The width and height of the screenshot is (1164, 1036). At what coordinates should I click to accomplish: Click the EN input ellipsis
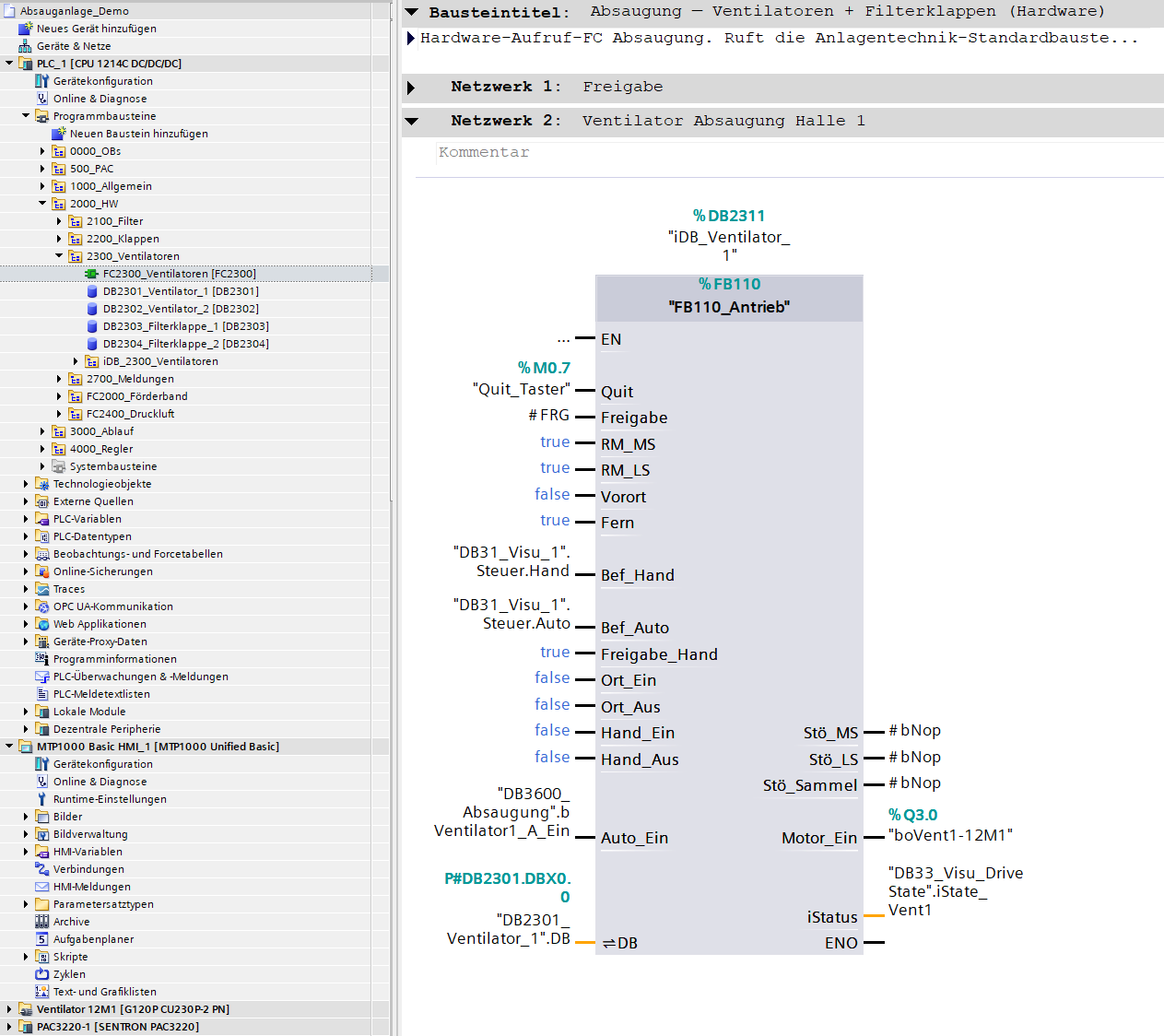pos(563,340)
